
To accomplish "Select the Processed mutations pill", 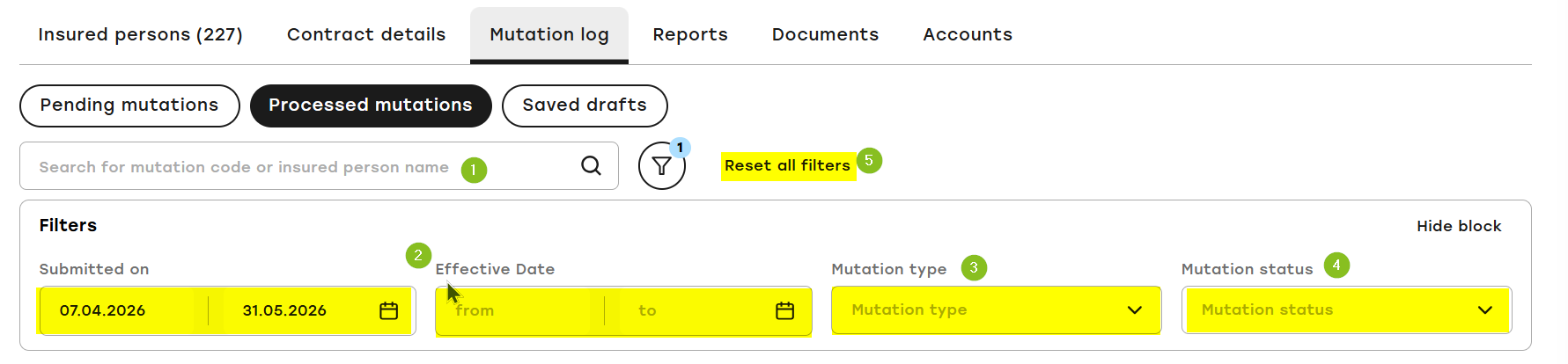I will (371, 106).
